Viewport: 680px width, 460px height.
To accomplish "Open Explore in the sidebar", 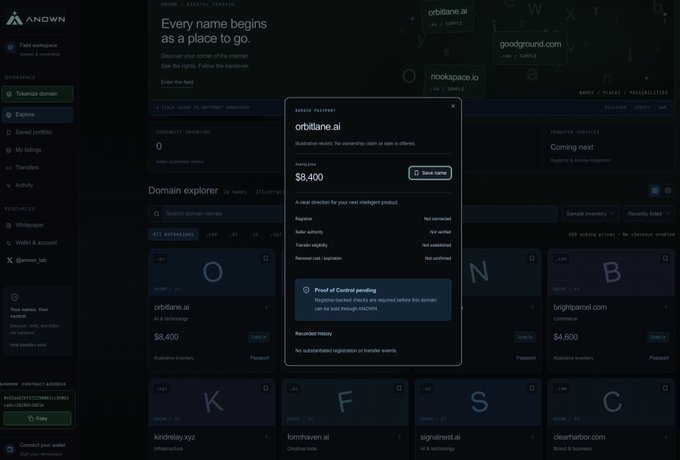I will pyautogui.click(x=37, y=115).
